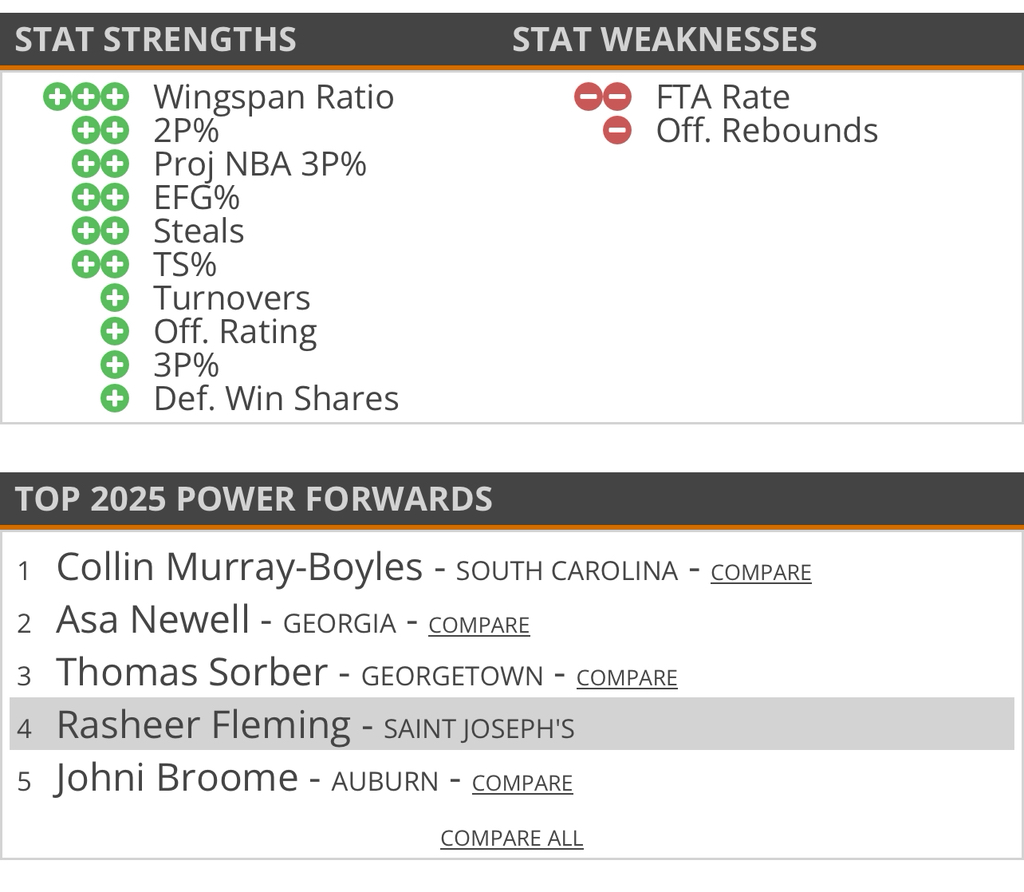Click the minus icon next to Off. Rebounds
Screen dimensions: 1024x892
pos(617,130)
